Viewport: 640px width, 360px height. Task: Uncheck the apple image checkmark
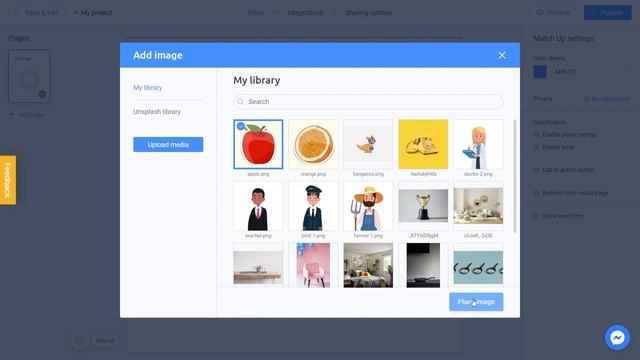click(241, 126)
